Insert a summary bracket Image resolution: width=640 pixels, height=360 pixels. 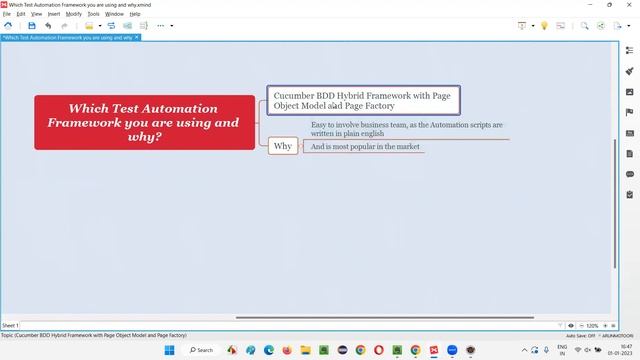[144, 26]
